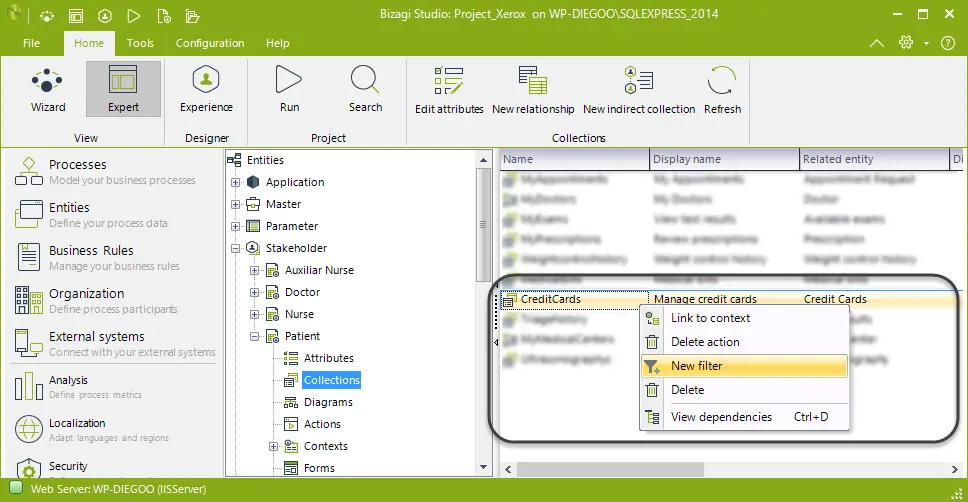
Task: Click the help question mark icon
Action: click(x=948, y=43)
